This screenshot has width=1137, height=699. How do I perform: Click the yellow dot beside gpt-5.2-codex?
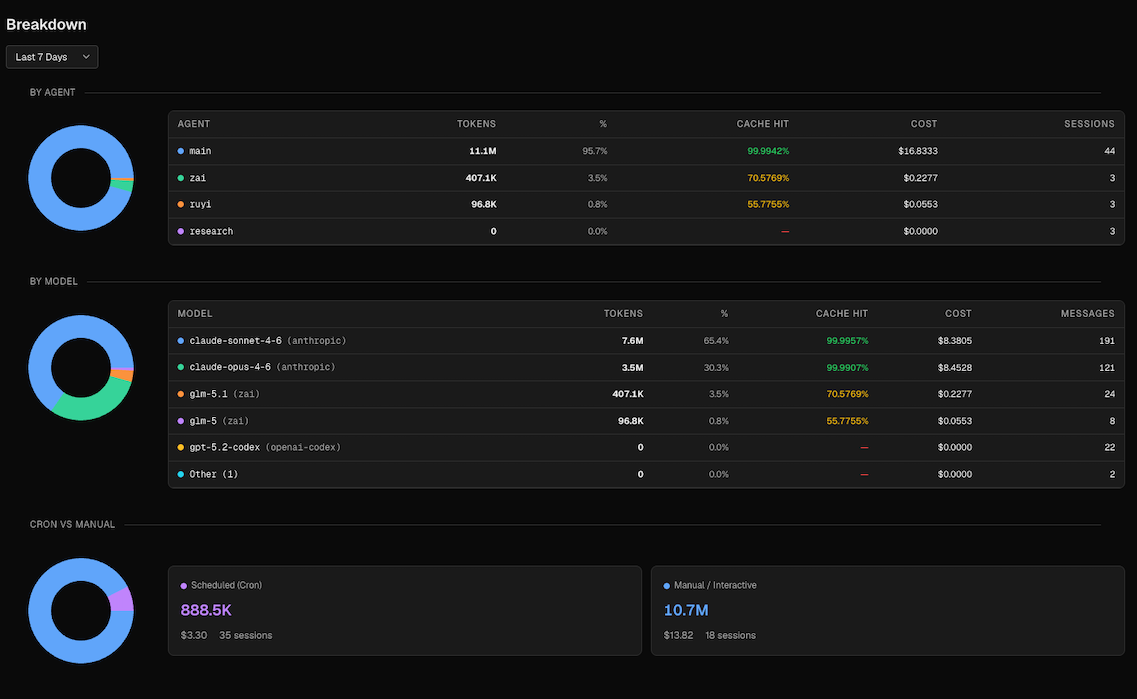[181, 447]
